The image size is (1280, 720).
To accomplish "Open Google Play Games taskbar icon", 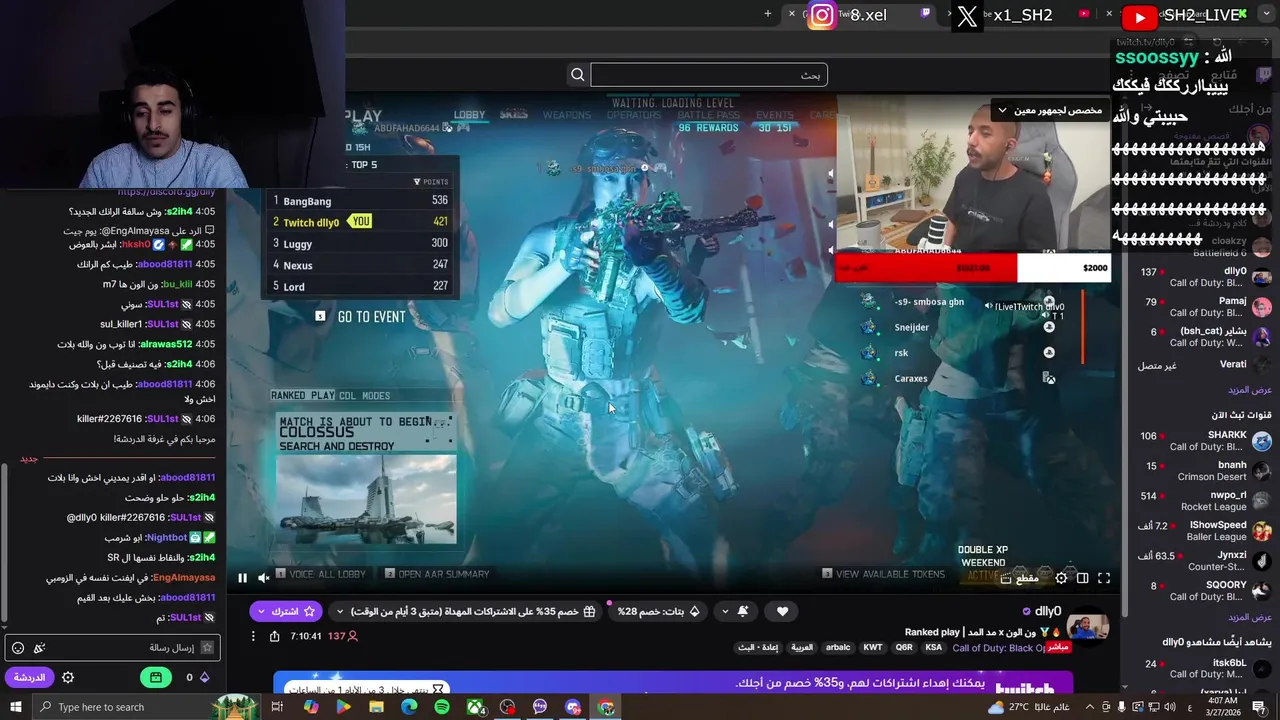I will point(343,707).
